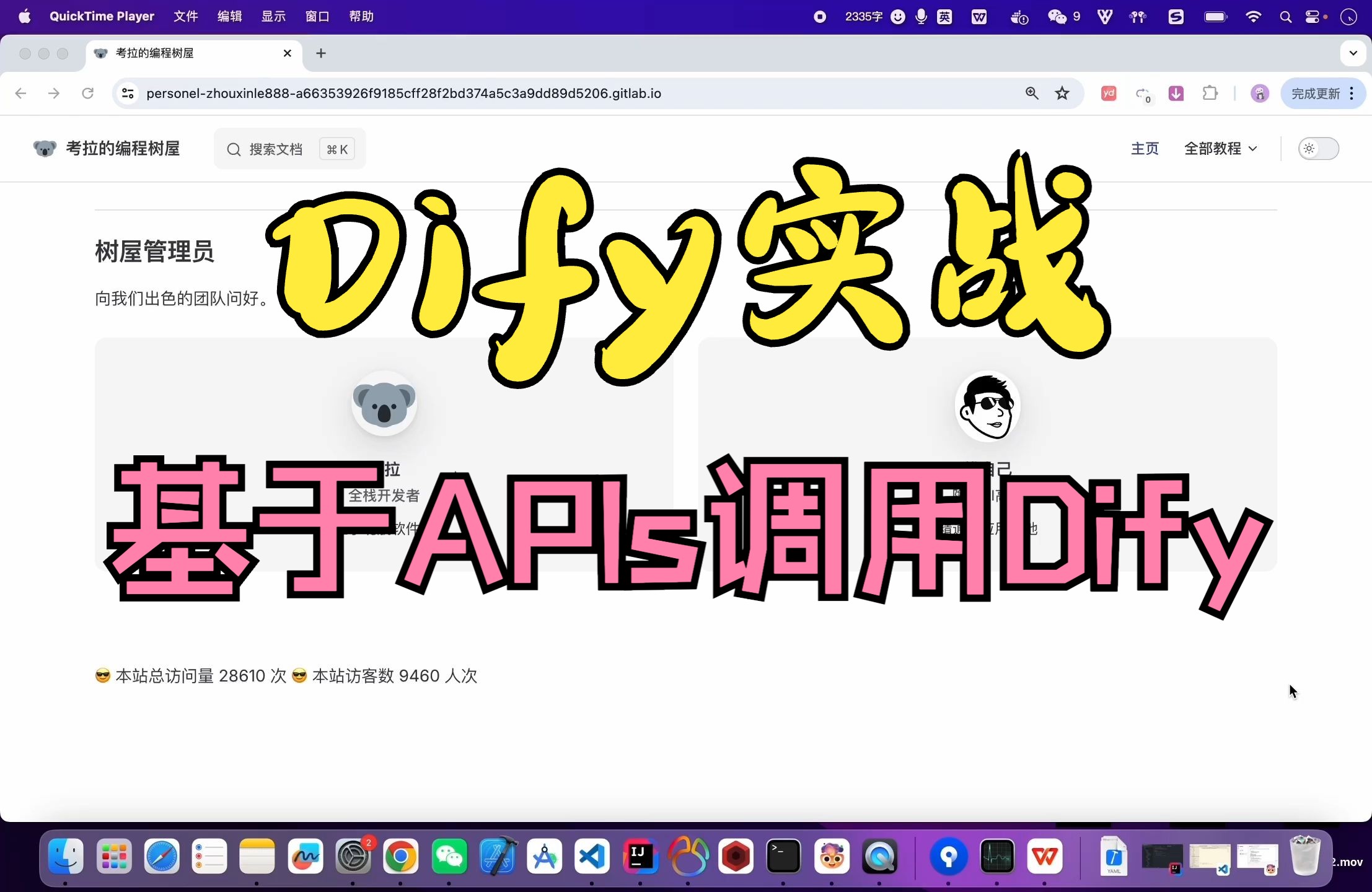
Task: Open the 帮助 menu
Action: pos(361,16)
